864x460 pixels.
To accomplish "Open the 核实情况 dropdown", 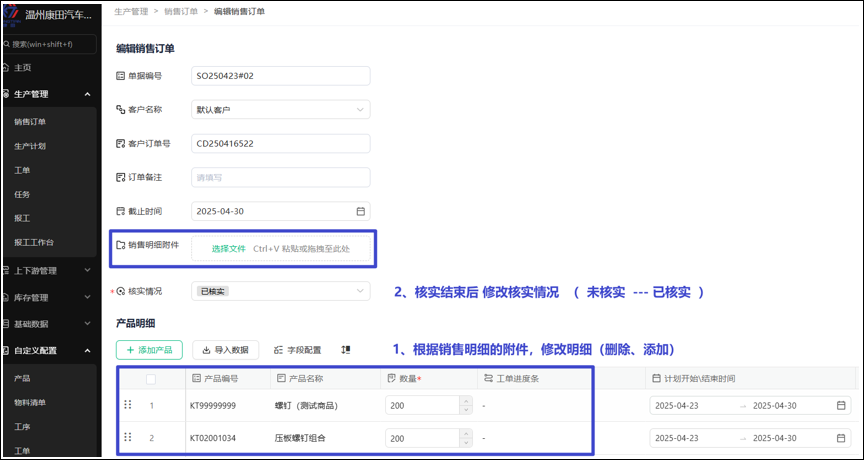I will [282, 291].
